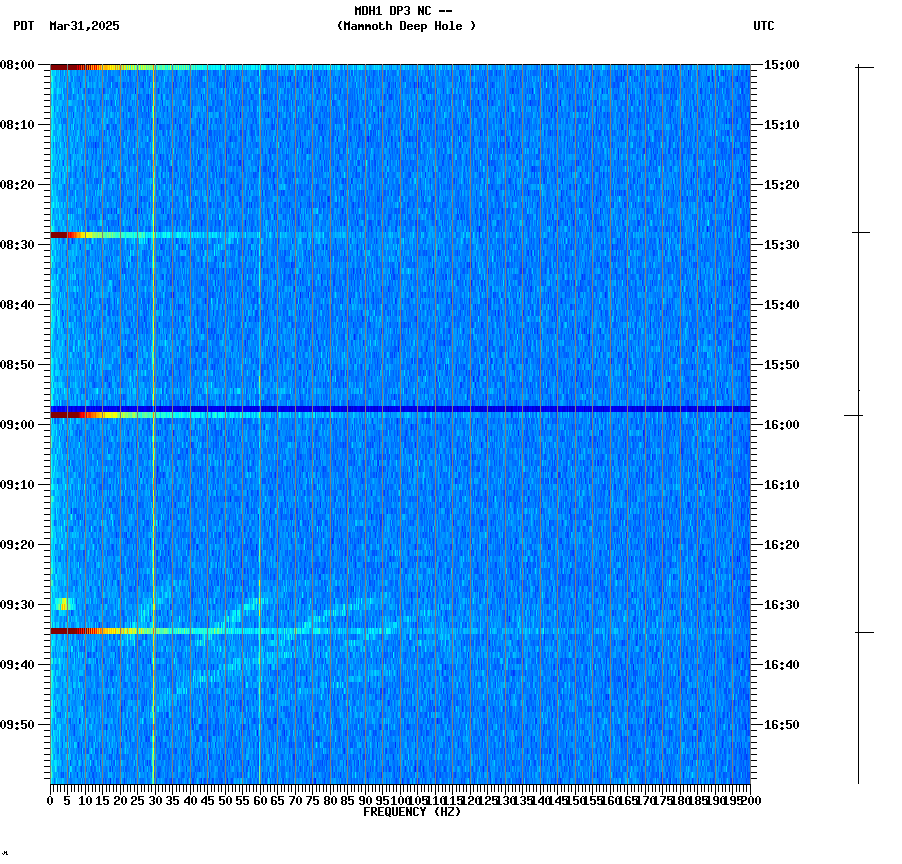Viewport: 902px width, 864px height.
Task: Click the vertical line near 28 Hz
Action: (152, 400)
